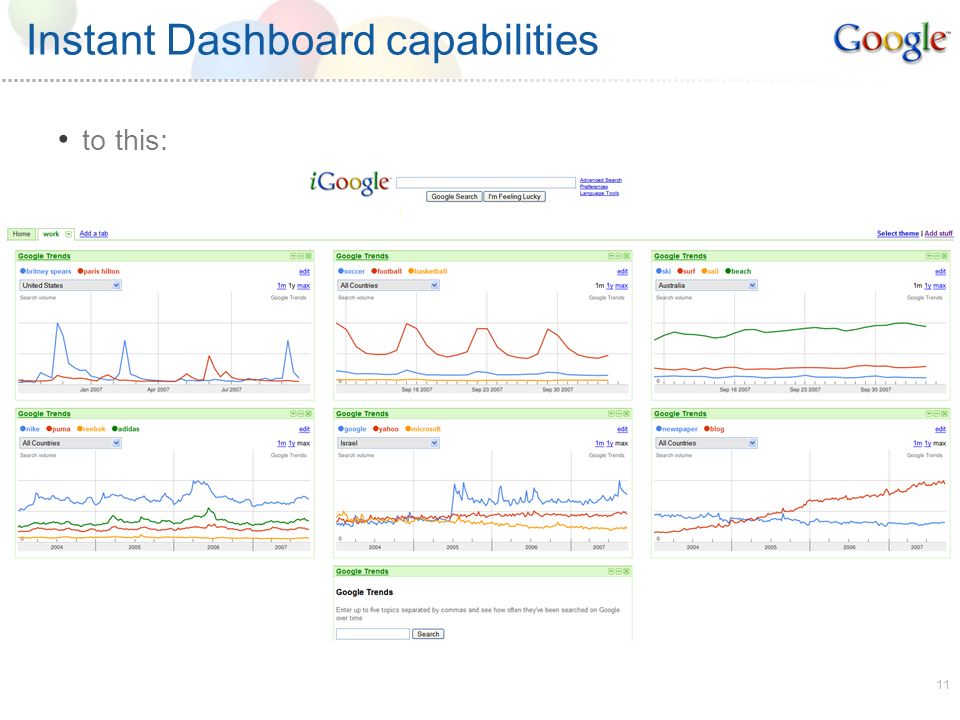
Task: Switch to the Home tab
Action: pos(21,234)
